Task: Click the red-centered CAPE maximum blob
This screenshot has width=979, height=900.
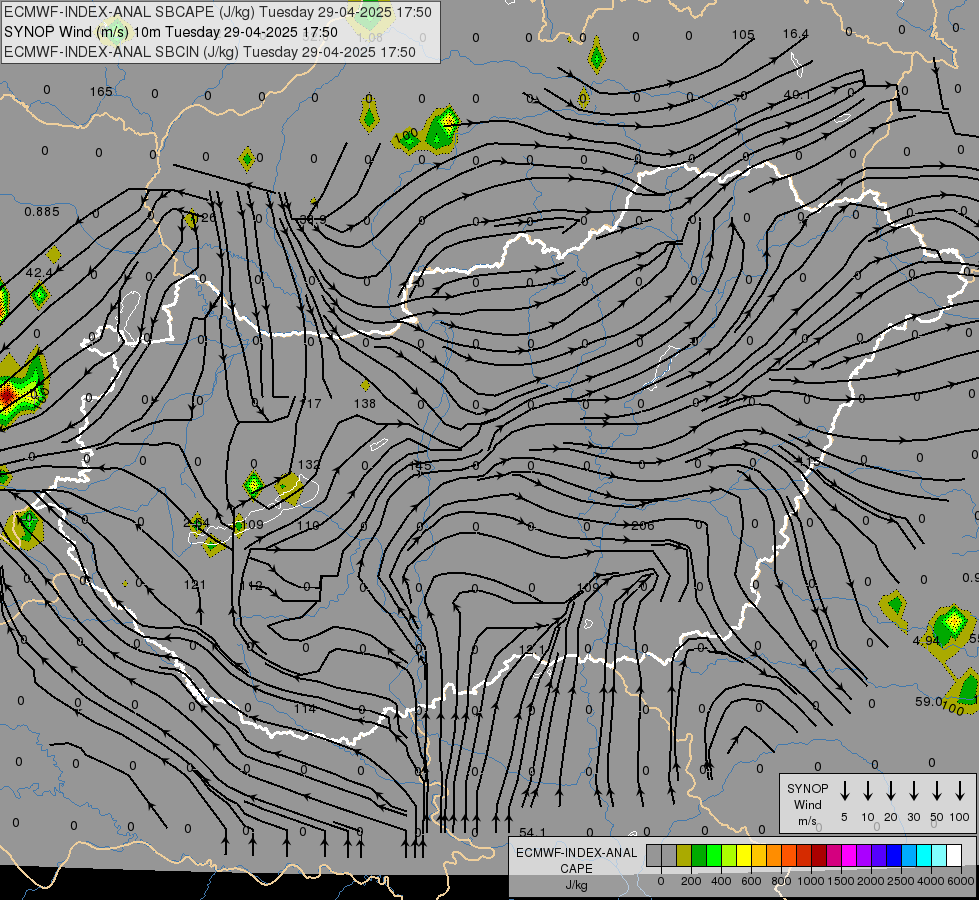Action: 7,395
